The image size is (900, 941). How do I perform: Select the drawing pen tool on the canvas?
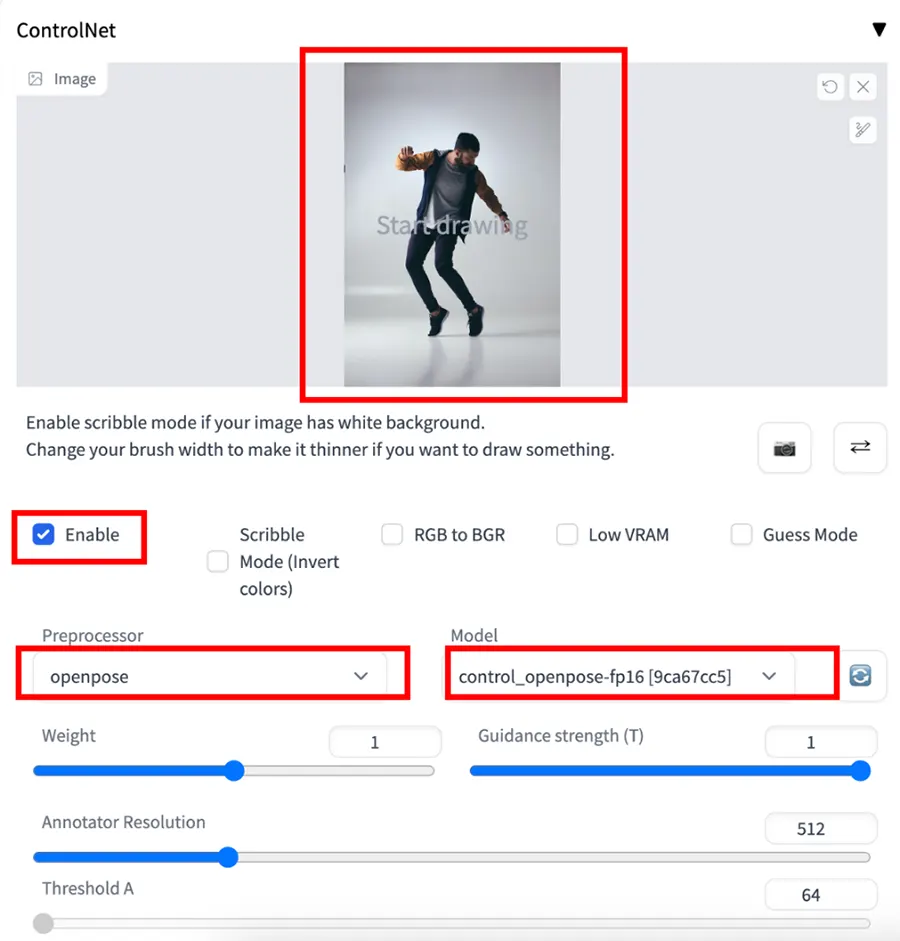tap(862, 130)
